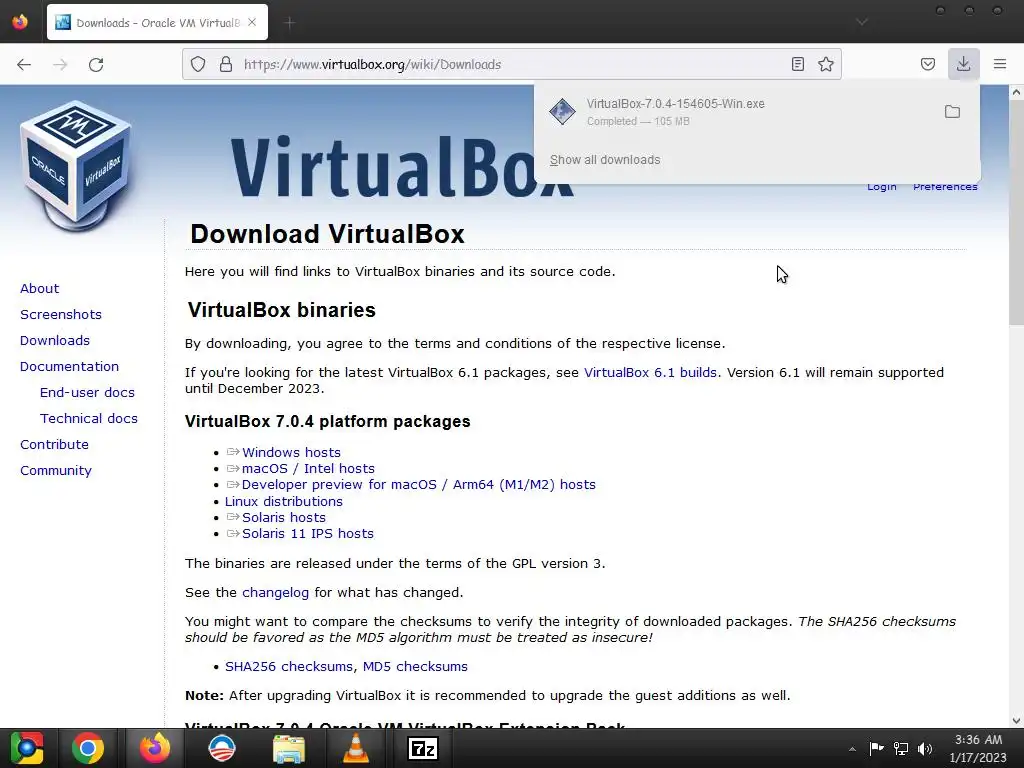Open the Documentation sidebar link

pyautogui.click(x=69, y=367)
